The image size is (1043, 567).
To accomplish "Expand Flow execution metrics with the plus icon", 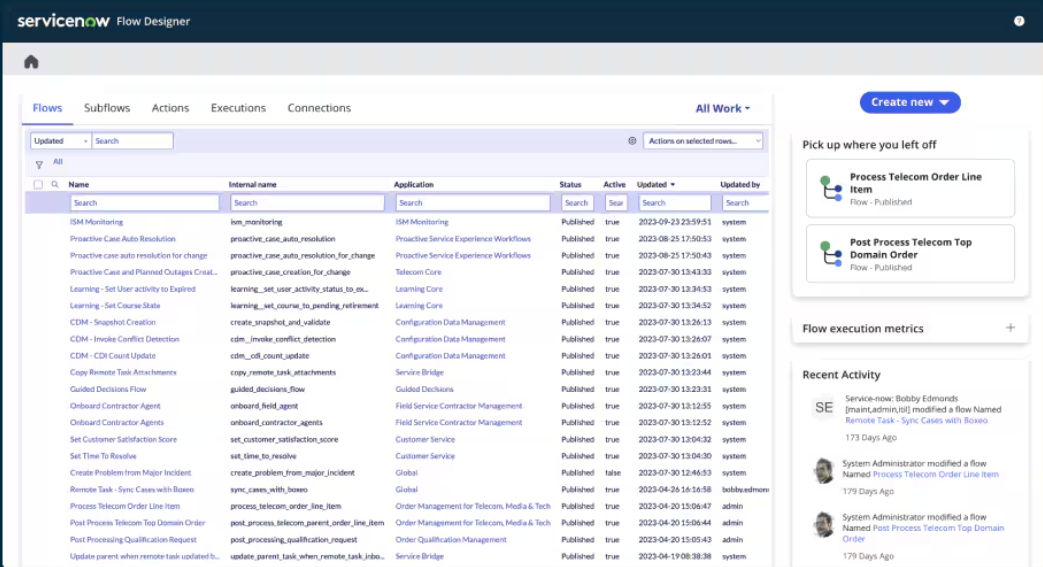I will point(1010,327).
